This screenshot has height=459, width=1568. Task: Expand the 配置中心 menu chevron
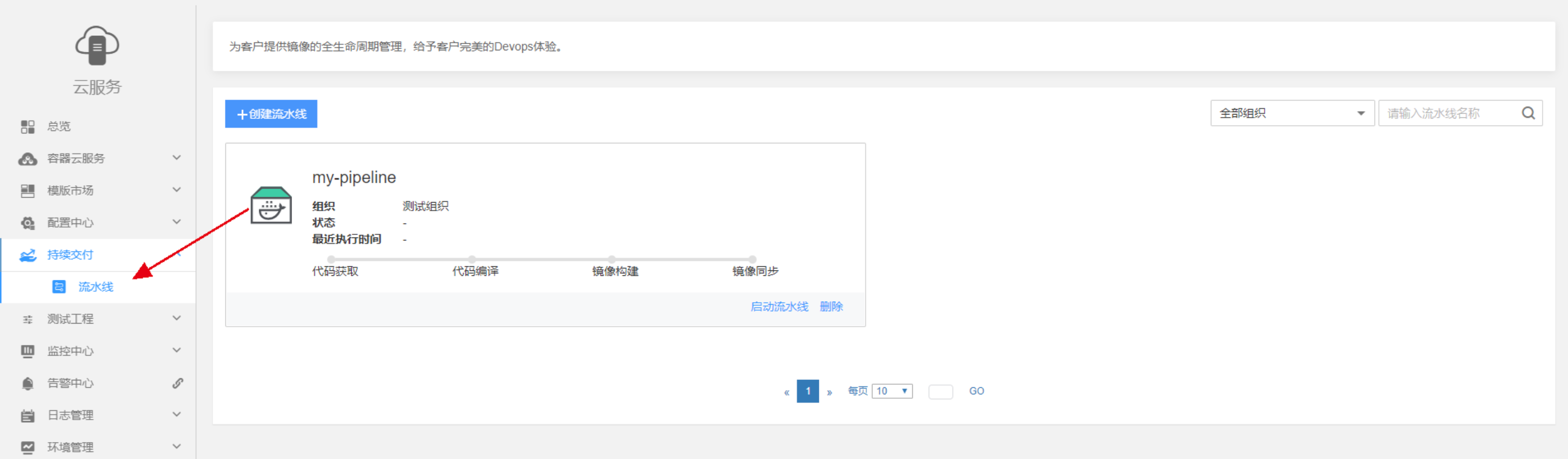point(177,222)
